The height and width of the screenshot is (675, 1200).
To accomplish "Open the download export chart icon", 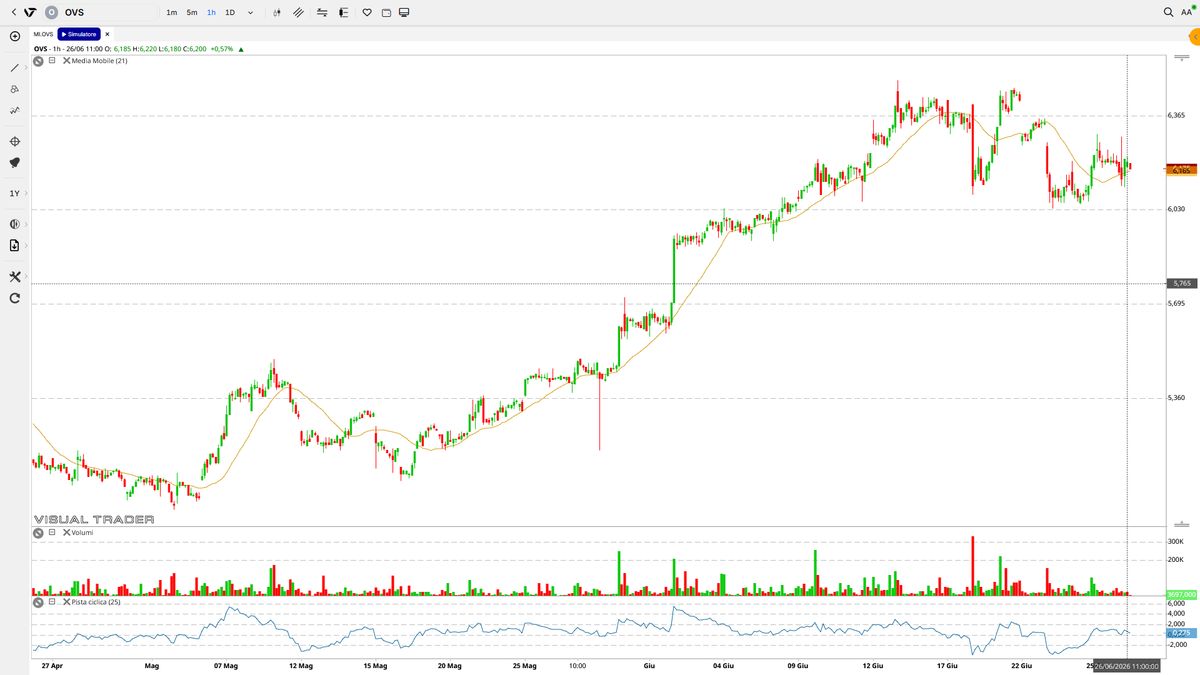I will point(14,245).
